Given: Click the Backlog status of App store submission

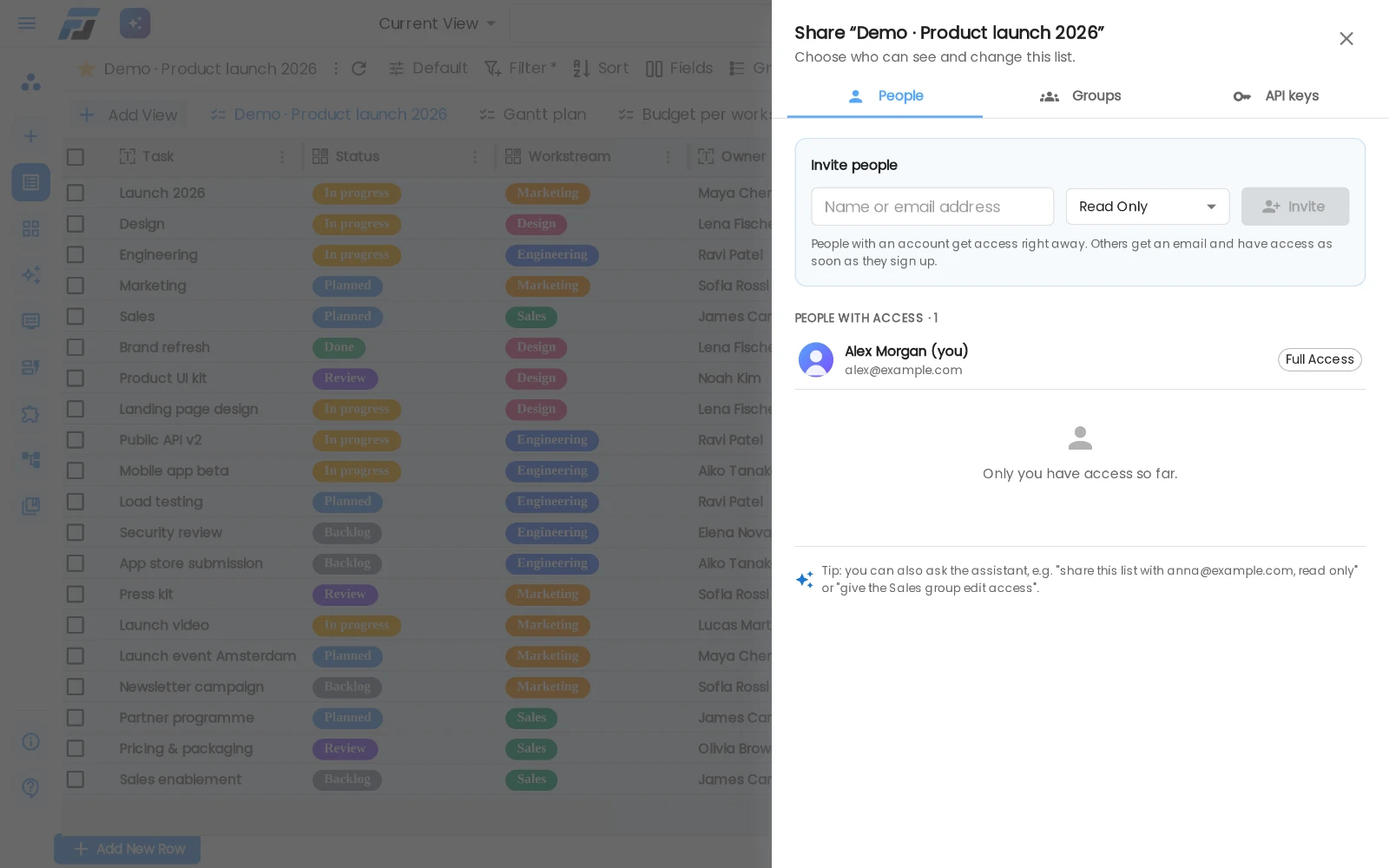Looking at the screenshot, I should [x=347, y=563].
